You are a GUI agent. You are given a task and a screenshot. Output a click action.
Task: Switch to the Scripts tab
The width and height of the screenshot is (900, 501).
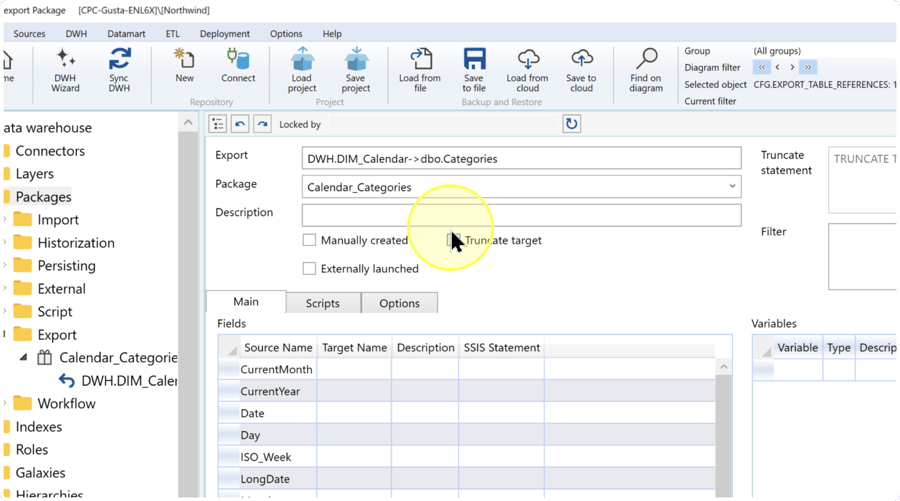(323, 303)
